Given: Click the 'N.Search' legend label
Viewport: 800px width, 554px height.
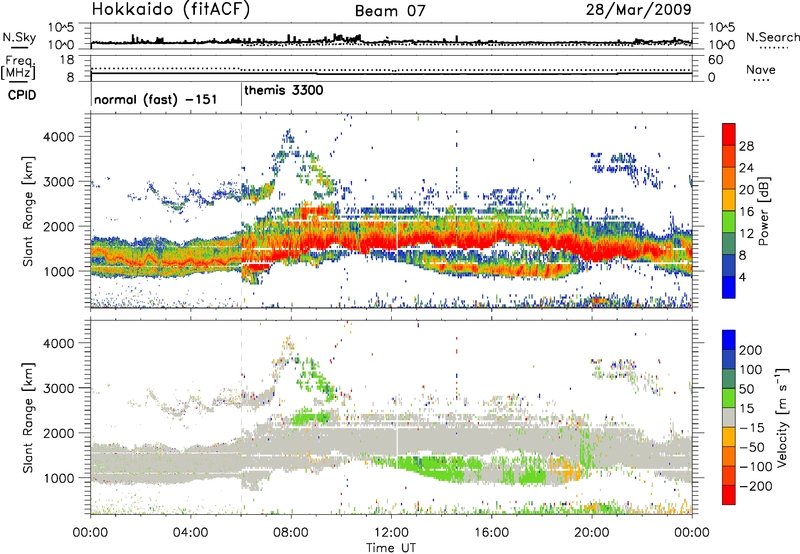Looking at the screenshot, I should [772, 37].
